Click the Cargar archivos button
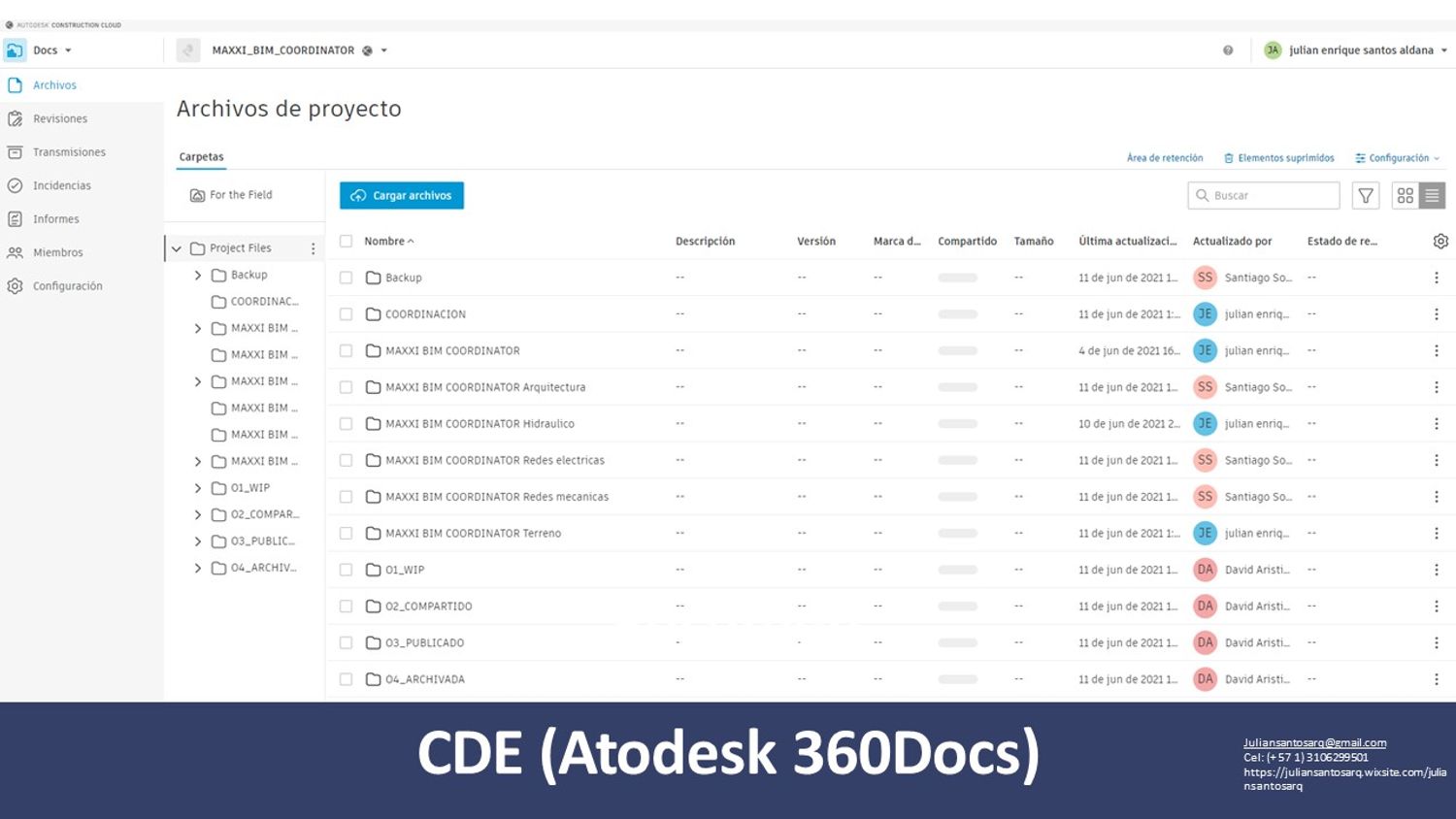Screen dimensions: 1456x819 [x=402, y=196]
